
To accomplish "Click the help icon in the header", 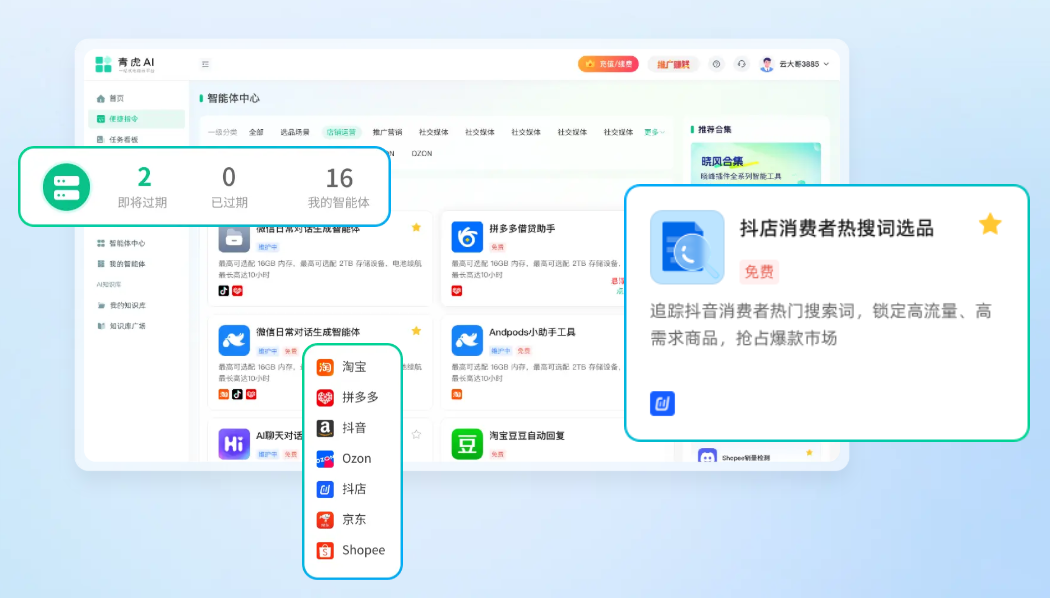I will pyautogui.click(x=716, y=64).
